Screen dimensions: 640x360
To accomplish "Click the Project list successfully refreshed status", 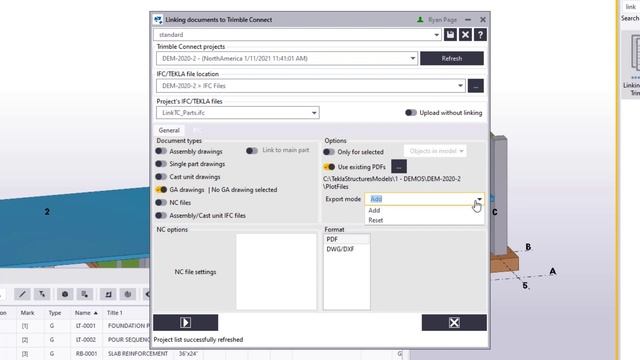I will (x=198, y=340).
